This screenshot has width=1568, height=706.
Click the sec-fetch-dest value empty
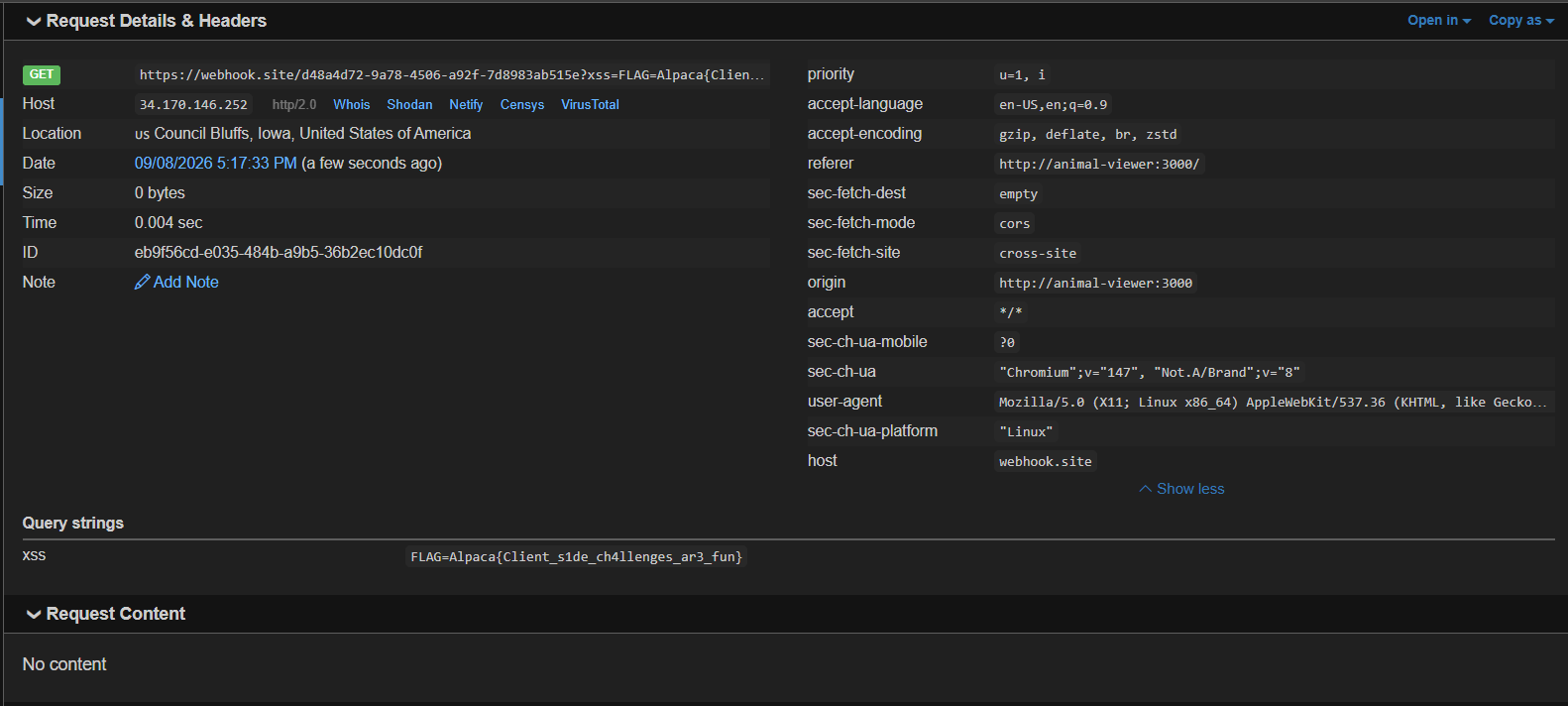click(1018, 193)
